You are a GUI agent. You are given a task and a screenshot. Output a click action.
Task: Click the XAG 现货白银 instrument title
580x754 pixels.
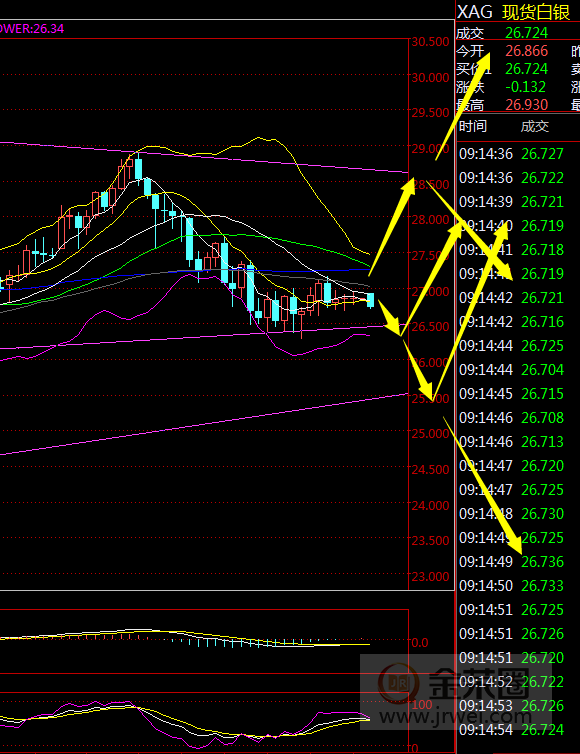[x=513, y=12]
